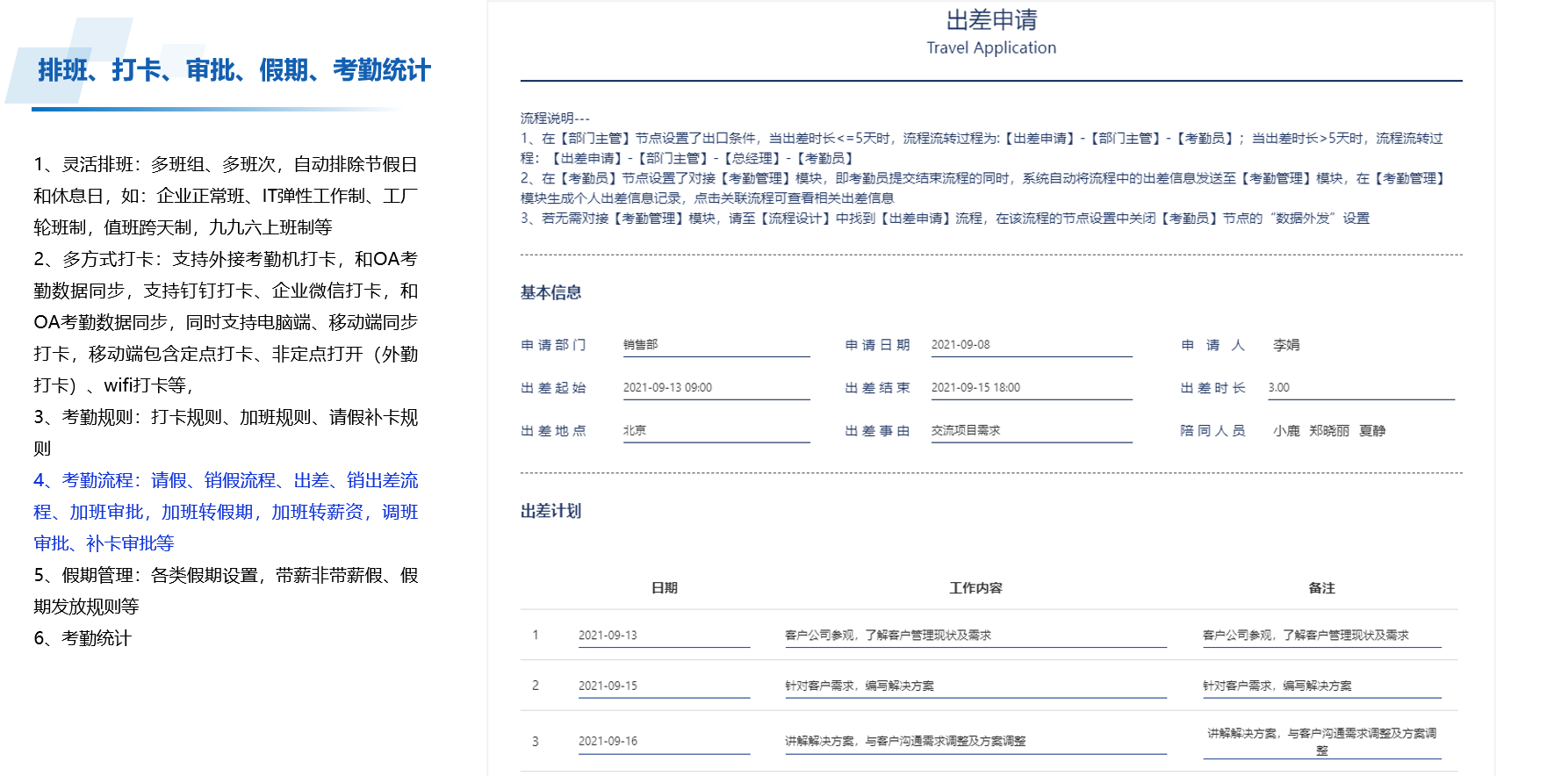Click process note 3 starting 若无需对接
The height and width of the screenshot is (776, 1568).
tap(945, 219)
